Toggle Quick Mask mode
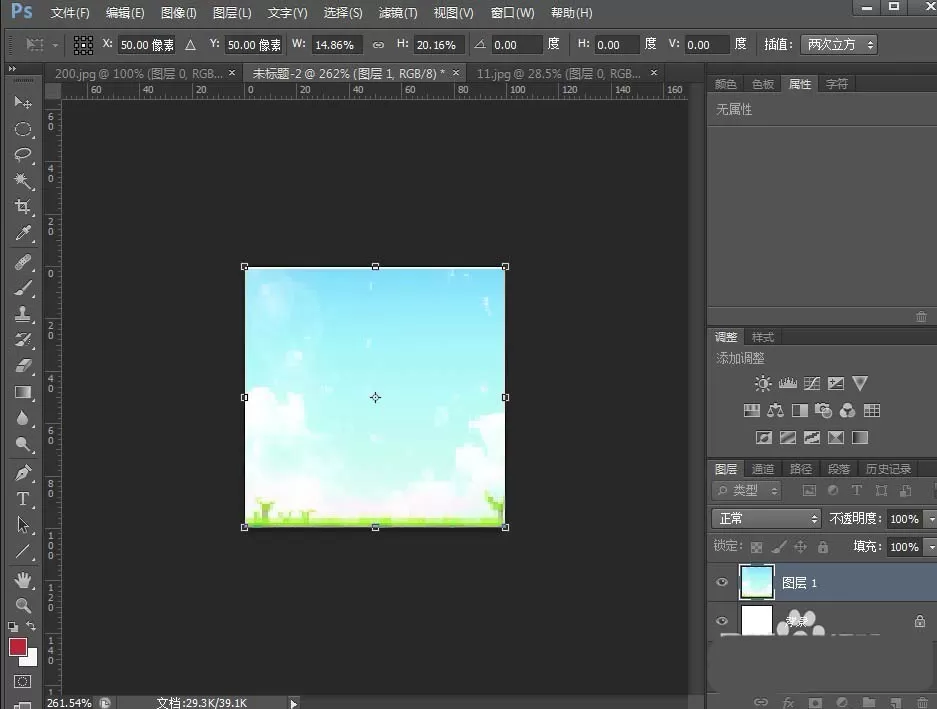The image size is (937, 709). point(23,682)
